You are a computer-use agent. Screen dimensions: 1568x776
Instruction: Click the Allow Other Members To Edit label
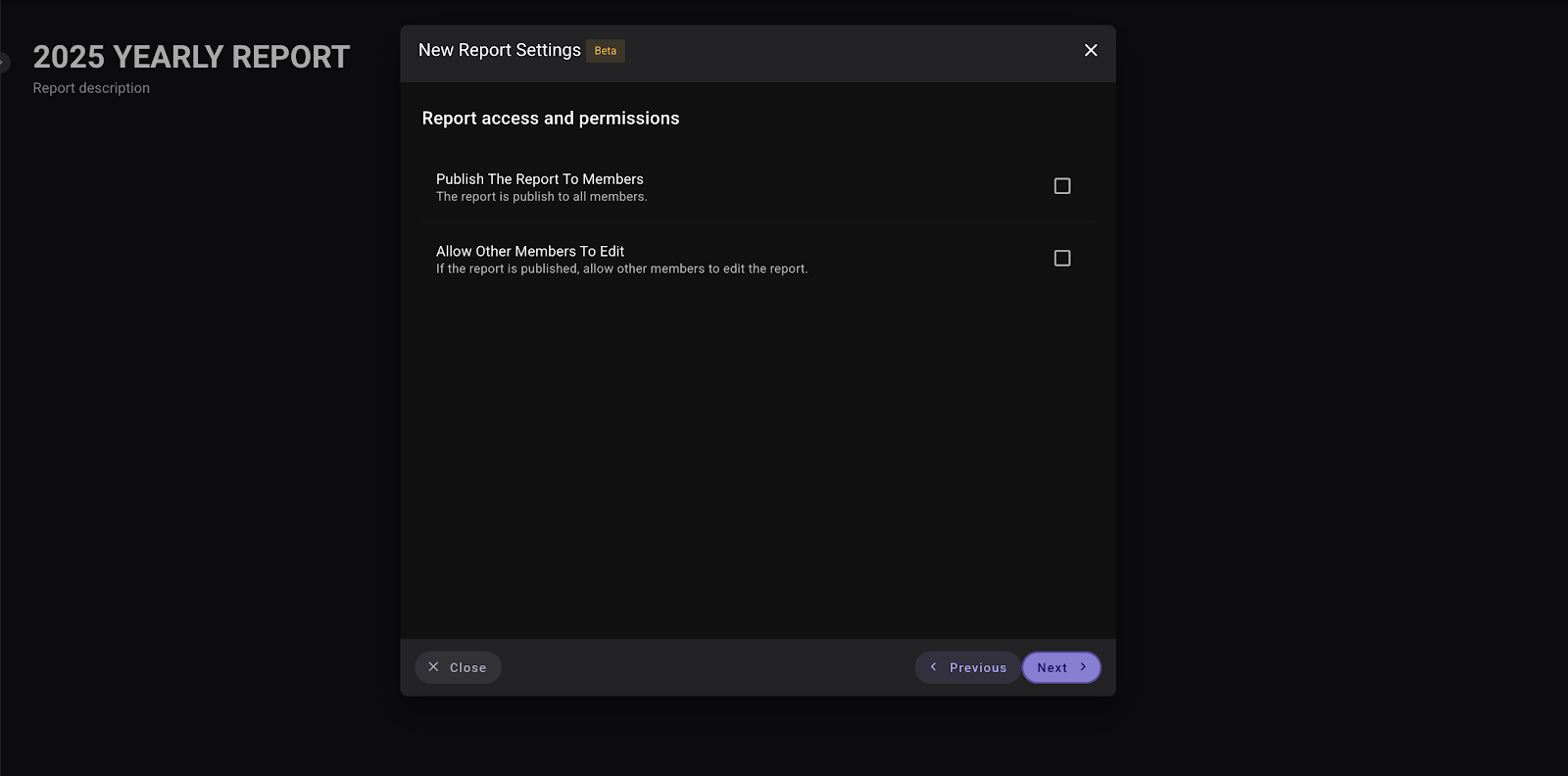529,251
